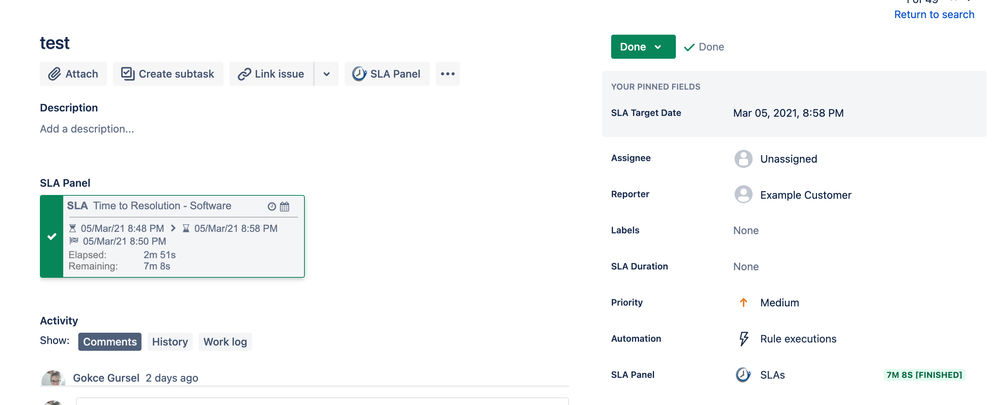Click the Attach button
998x405 pixels.
[x=73, y=74]
